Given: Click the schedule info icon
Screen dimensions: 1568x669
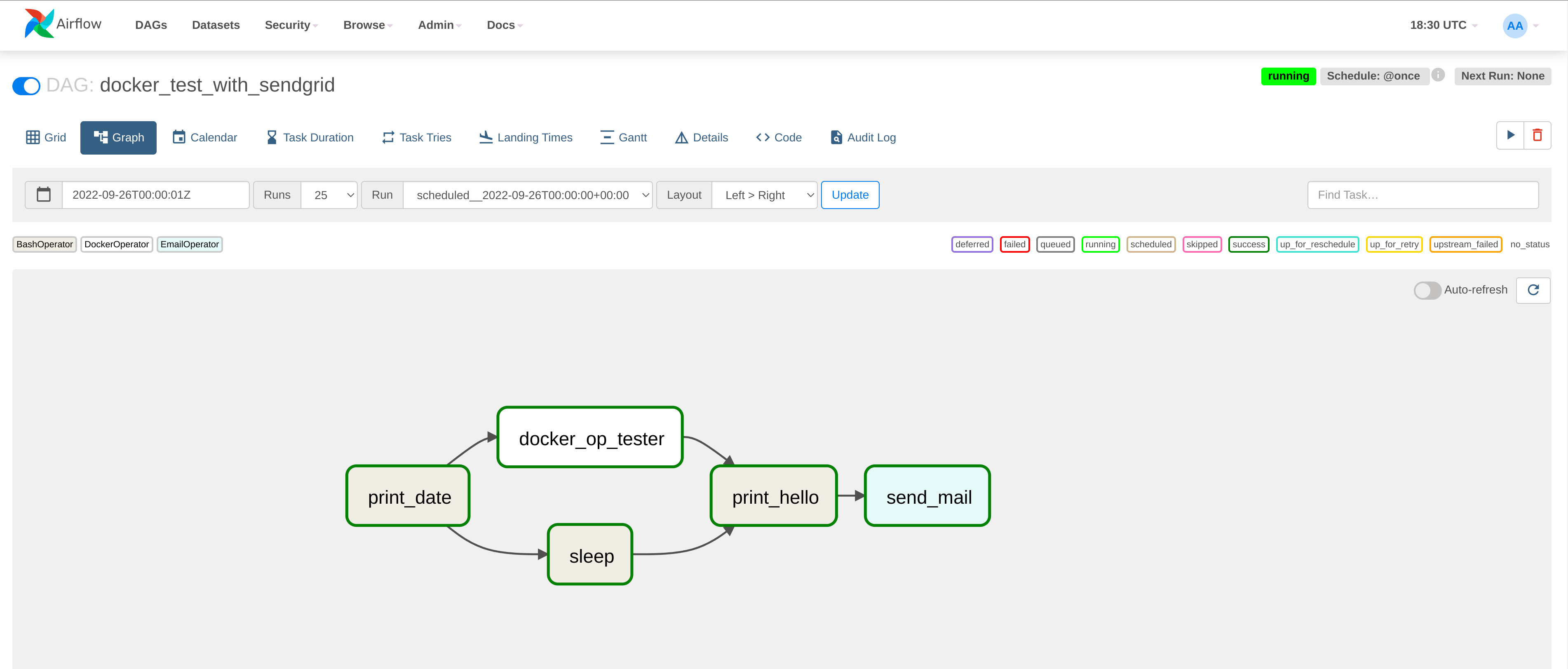Looking at the screenshot, I should coord(1438,75).
